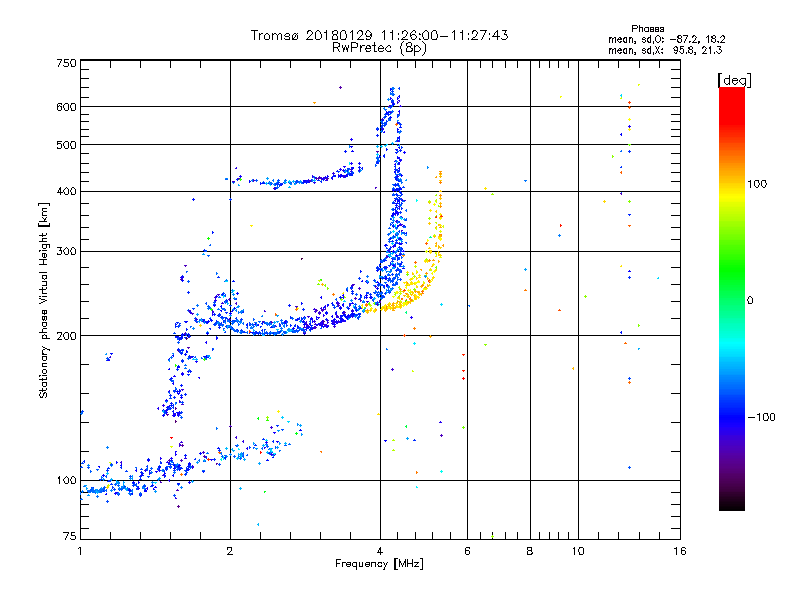This screenshot has height=600, width=800.
Task: Click the phase colorbar gradient
Action: (732, 298)
